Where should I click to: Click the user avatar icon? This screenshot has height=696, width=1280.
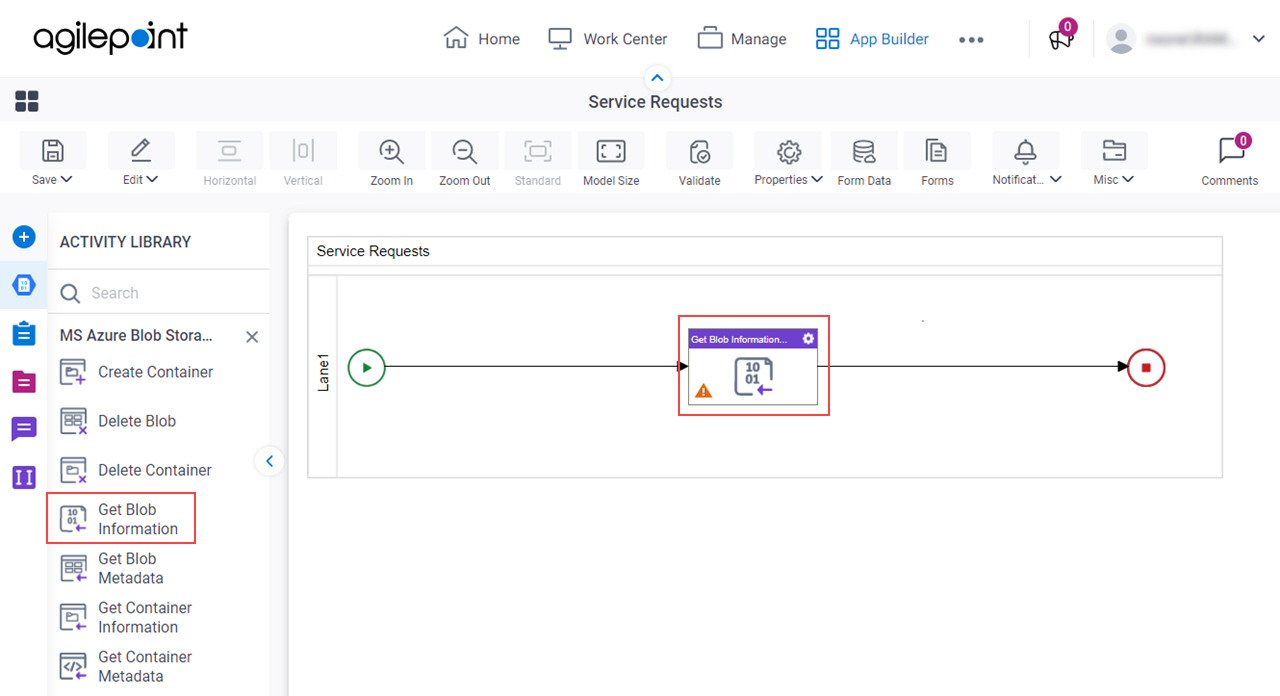point(1121,39)
